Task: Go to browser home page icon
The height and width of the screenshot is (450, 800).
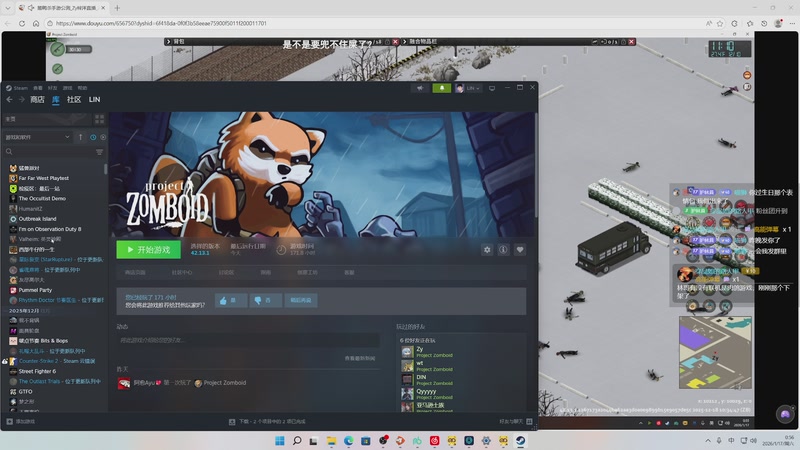Action: (36, 23)
